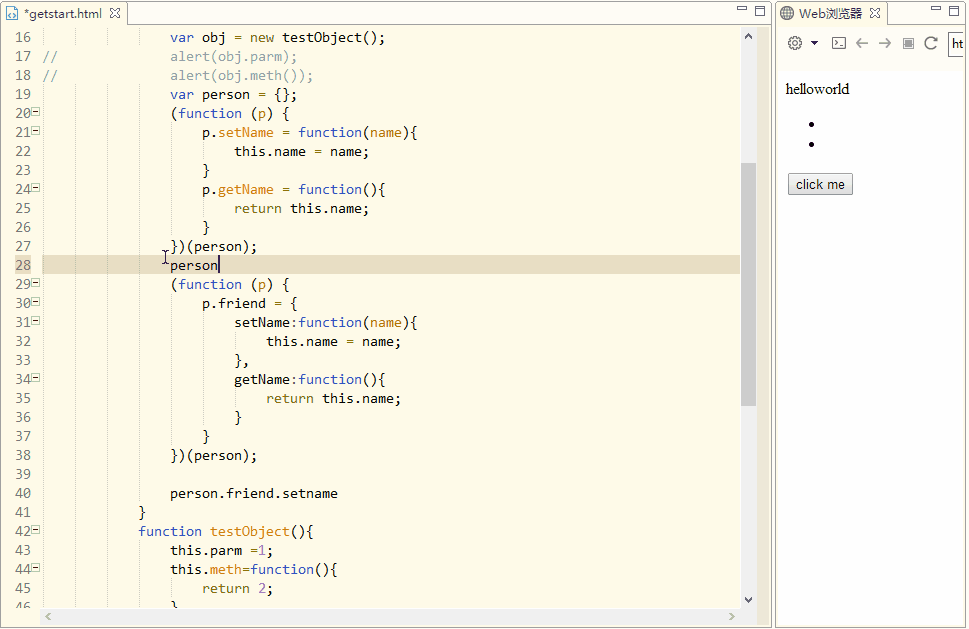Open the console icon in Web浏览器 toolbar

point(839,43)
